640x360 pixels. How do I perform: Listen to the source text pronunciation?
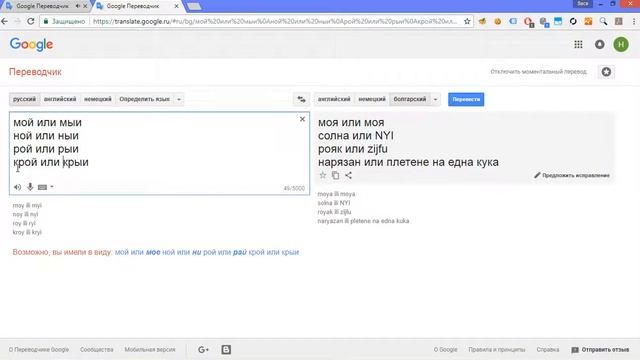tap(17, 187)
